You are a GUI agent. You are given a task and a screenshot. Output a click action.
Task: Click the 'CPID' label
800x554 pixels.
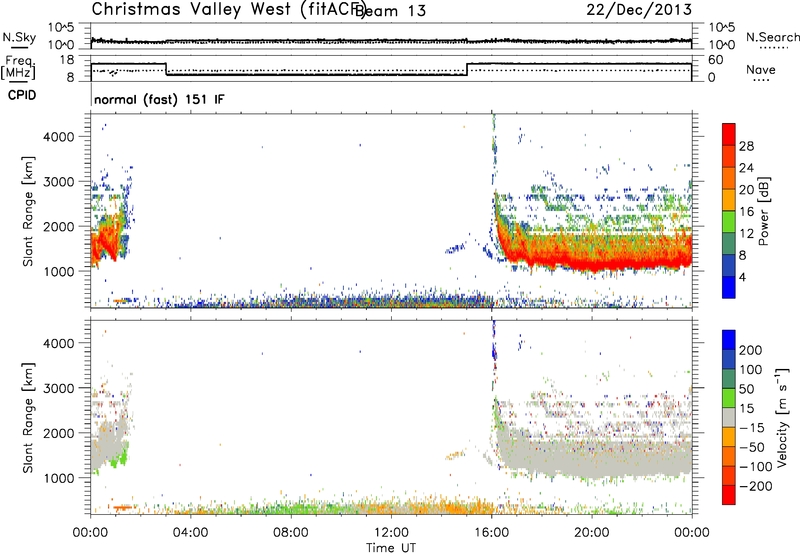pyautogui.click(x=22, y=95)
